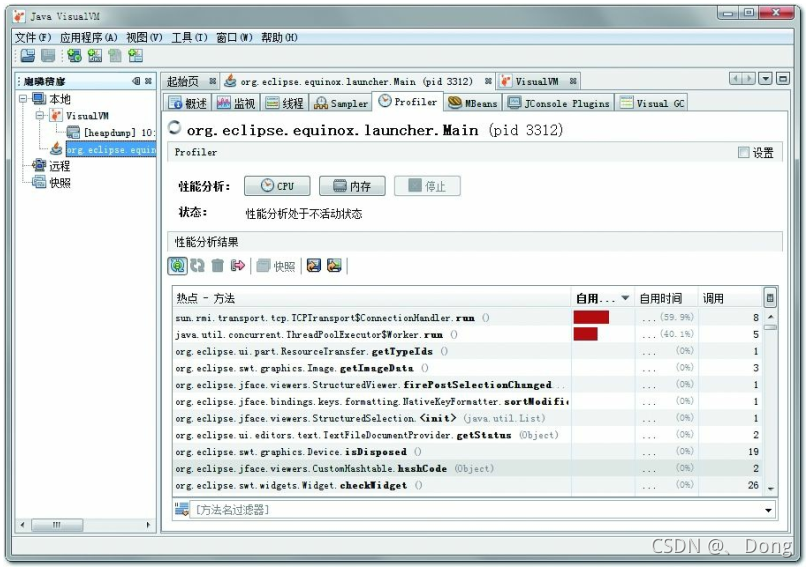Click the 方法名过滤器 filter field

pyautogui.click(x=476, y=510)
